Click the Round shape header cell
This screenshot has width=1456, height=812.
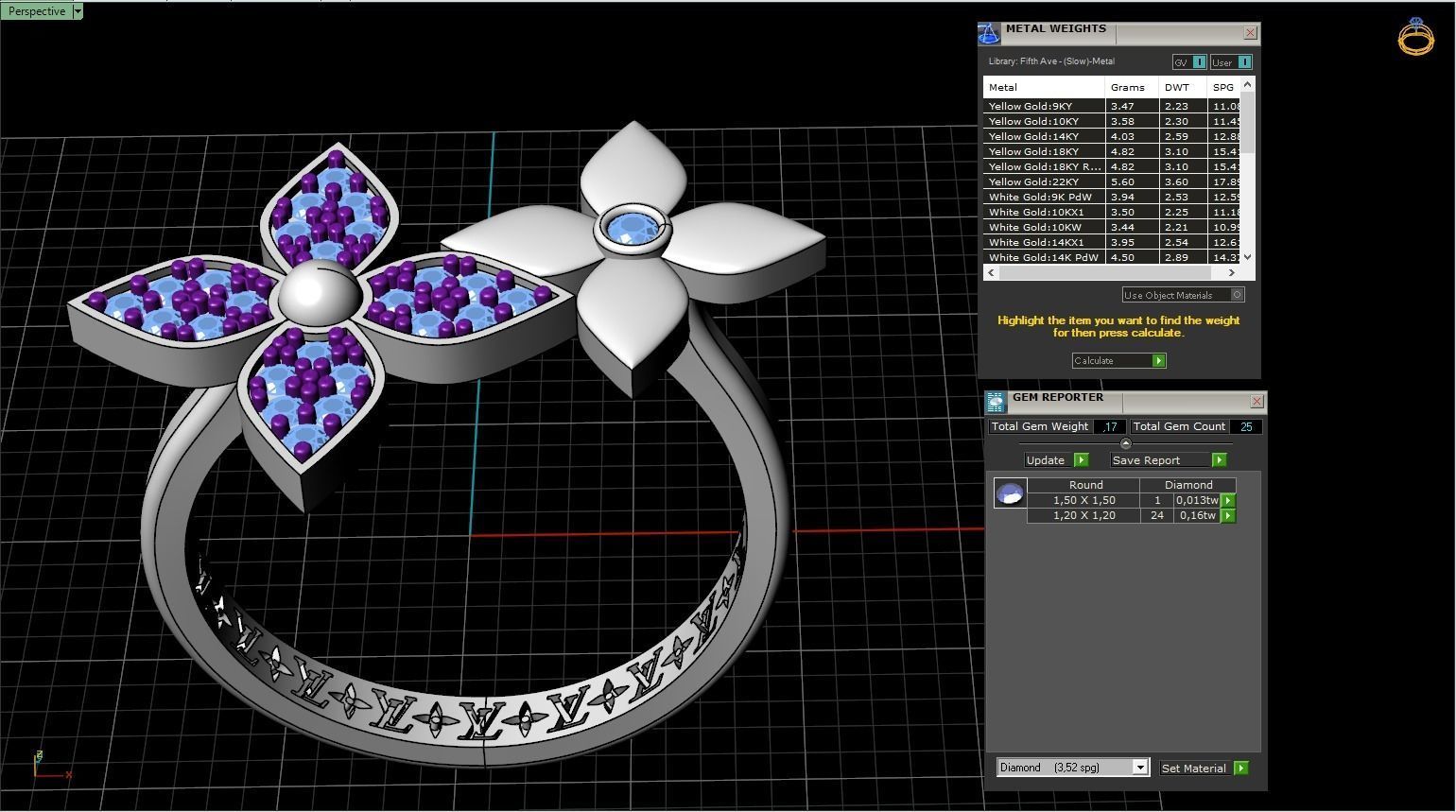click(x=1085, y=485)
